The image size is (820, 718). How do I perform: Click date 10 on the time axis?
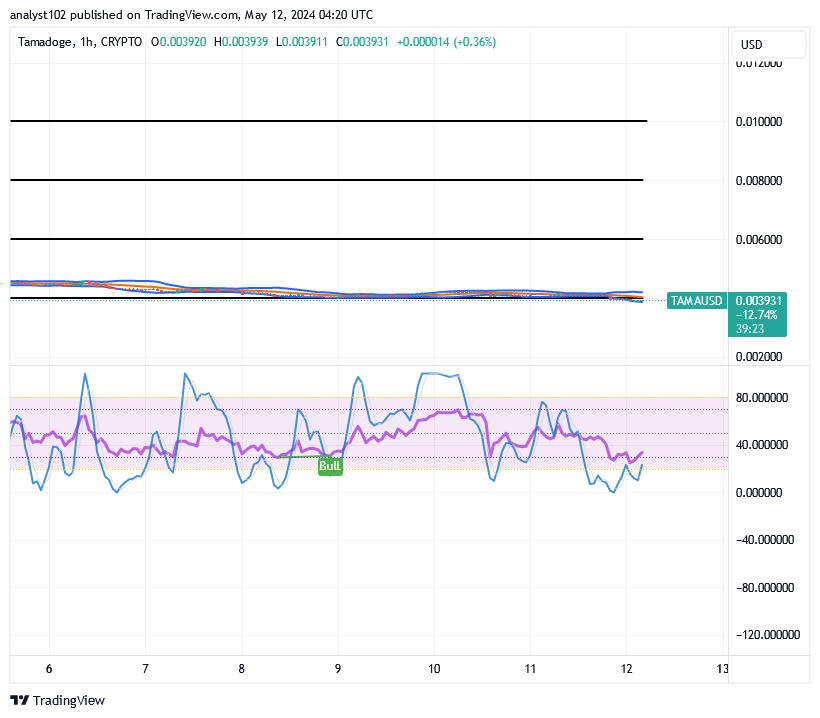(x=434, y=669)
